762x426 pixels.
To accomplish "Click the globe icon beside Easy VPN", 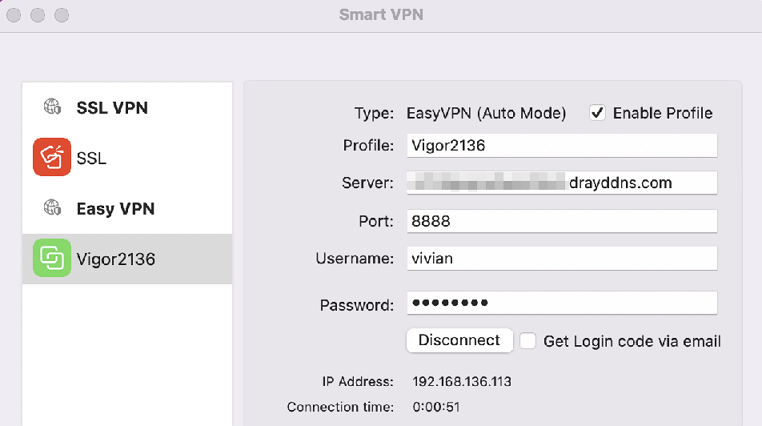I will click(x=52, y=208).
